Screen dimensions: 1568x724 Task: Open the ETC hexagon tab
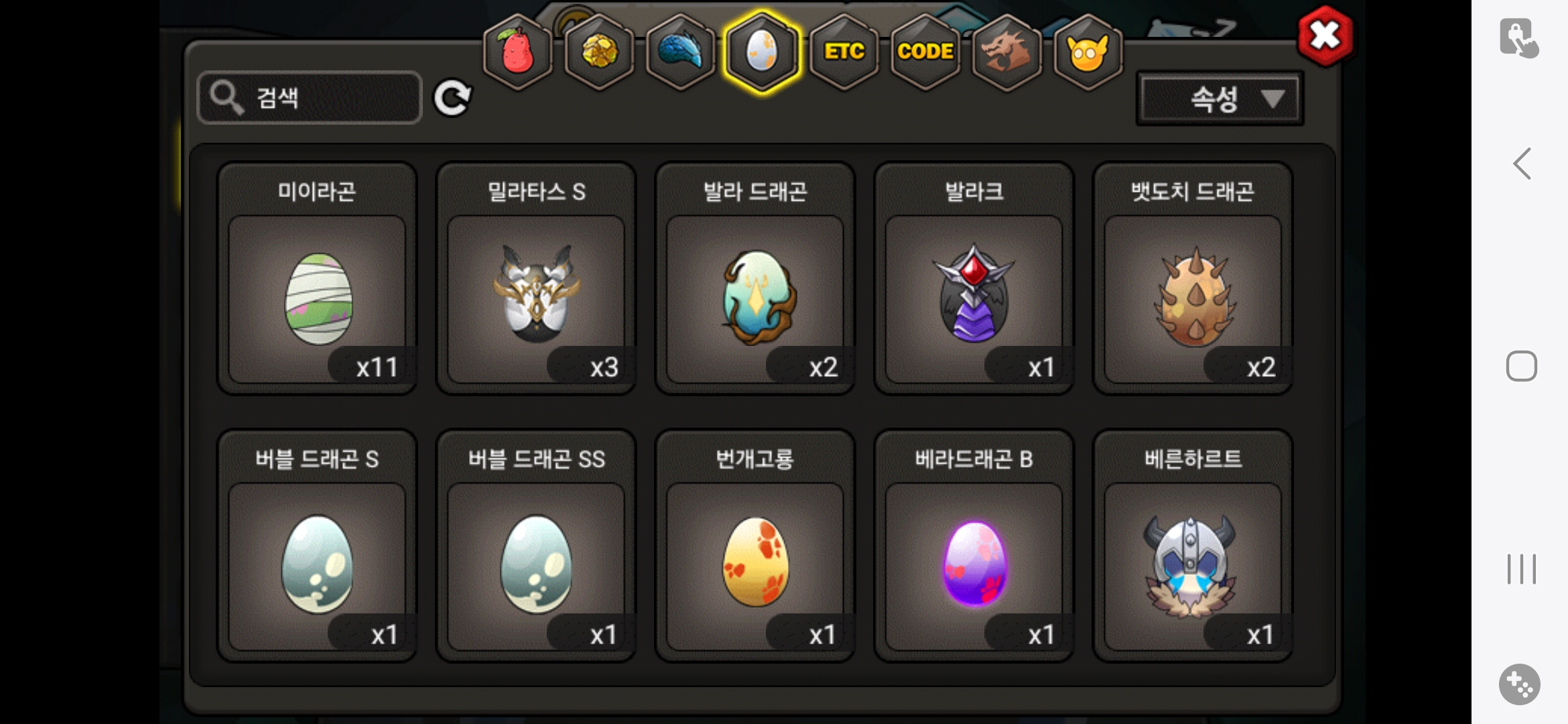[x=844, y=52]
